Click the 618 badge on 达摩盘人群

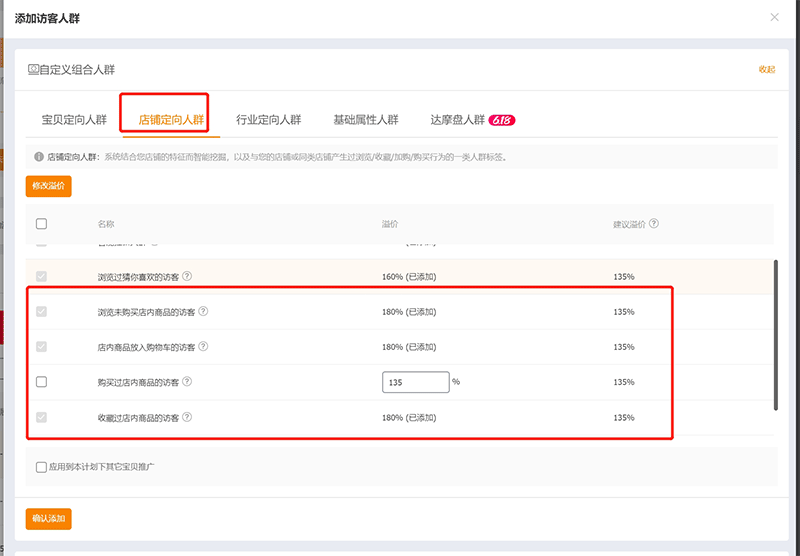pyautogui.click(x=502, y=120)
